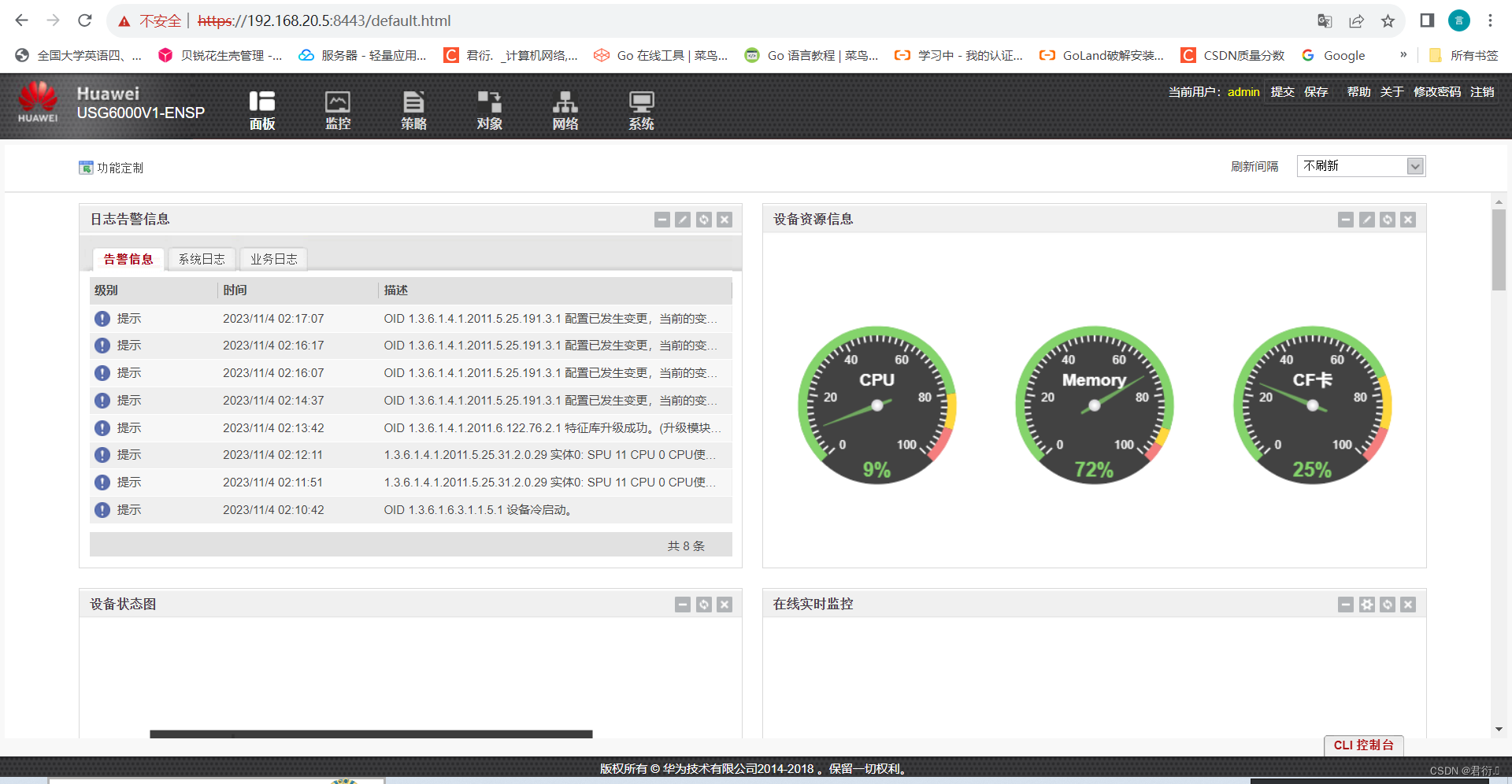Open the 网络 network menu
Image resolution: width=1512 pixels, height=784 pixels.
tap(565, 110)
